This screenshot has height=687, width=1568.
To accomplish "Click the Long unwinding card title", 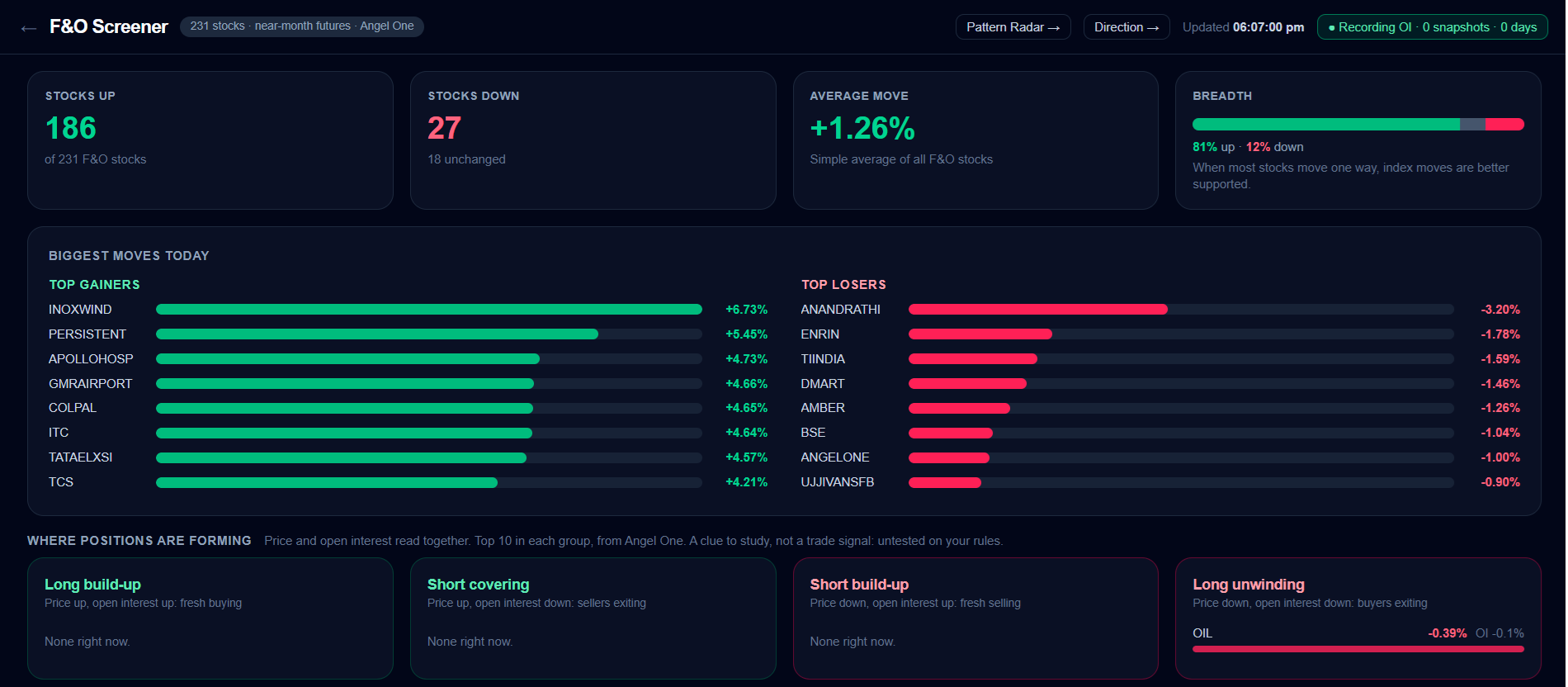I will (x=1249, y=585).
